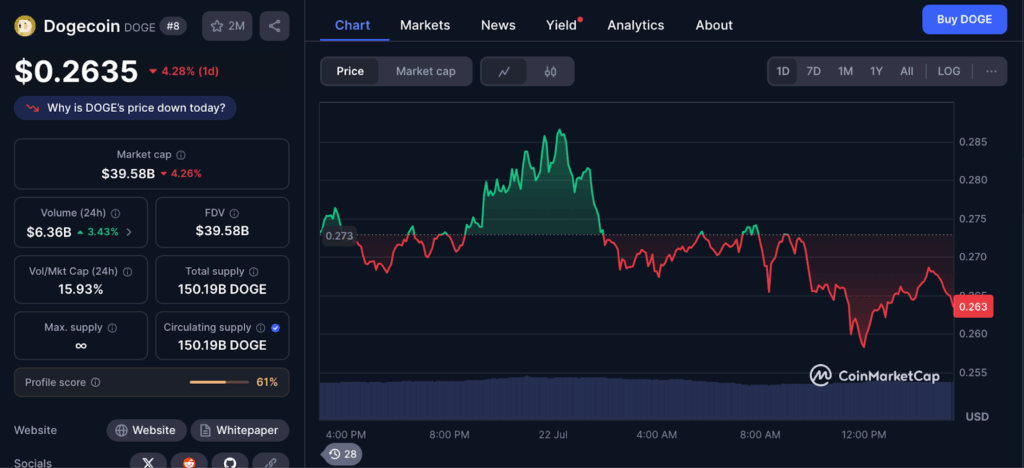This screenshot has height=468, width=1024.
Task: Toggle chart to Market cap view
Action: point(425,71)
